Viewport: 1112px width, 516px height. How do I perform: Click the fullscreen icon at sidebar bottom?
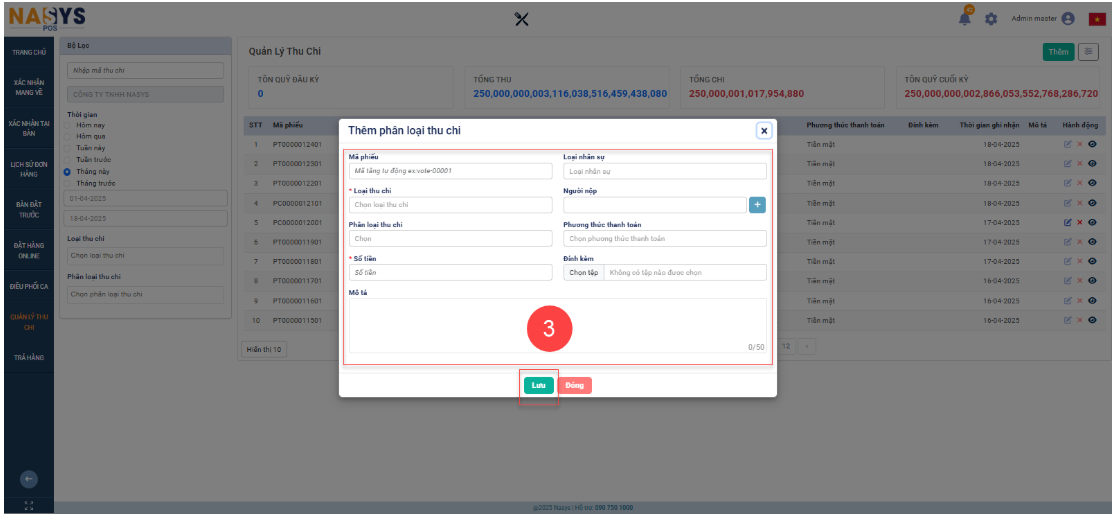pos(28,506)
